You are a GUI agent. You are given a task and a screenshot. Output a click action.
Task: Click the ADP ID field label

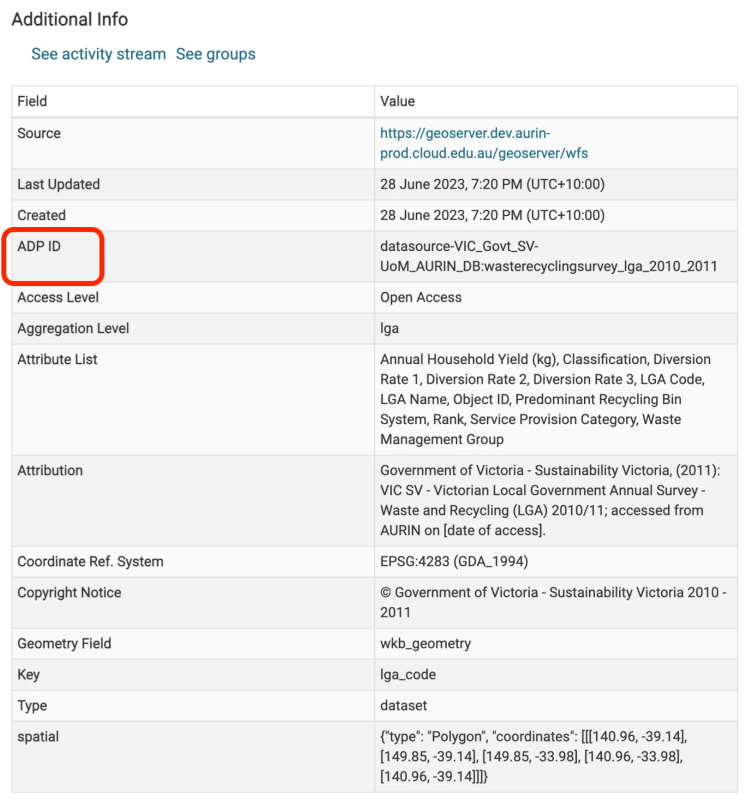pos(39,246)
